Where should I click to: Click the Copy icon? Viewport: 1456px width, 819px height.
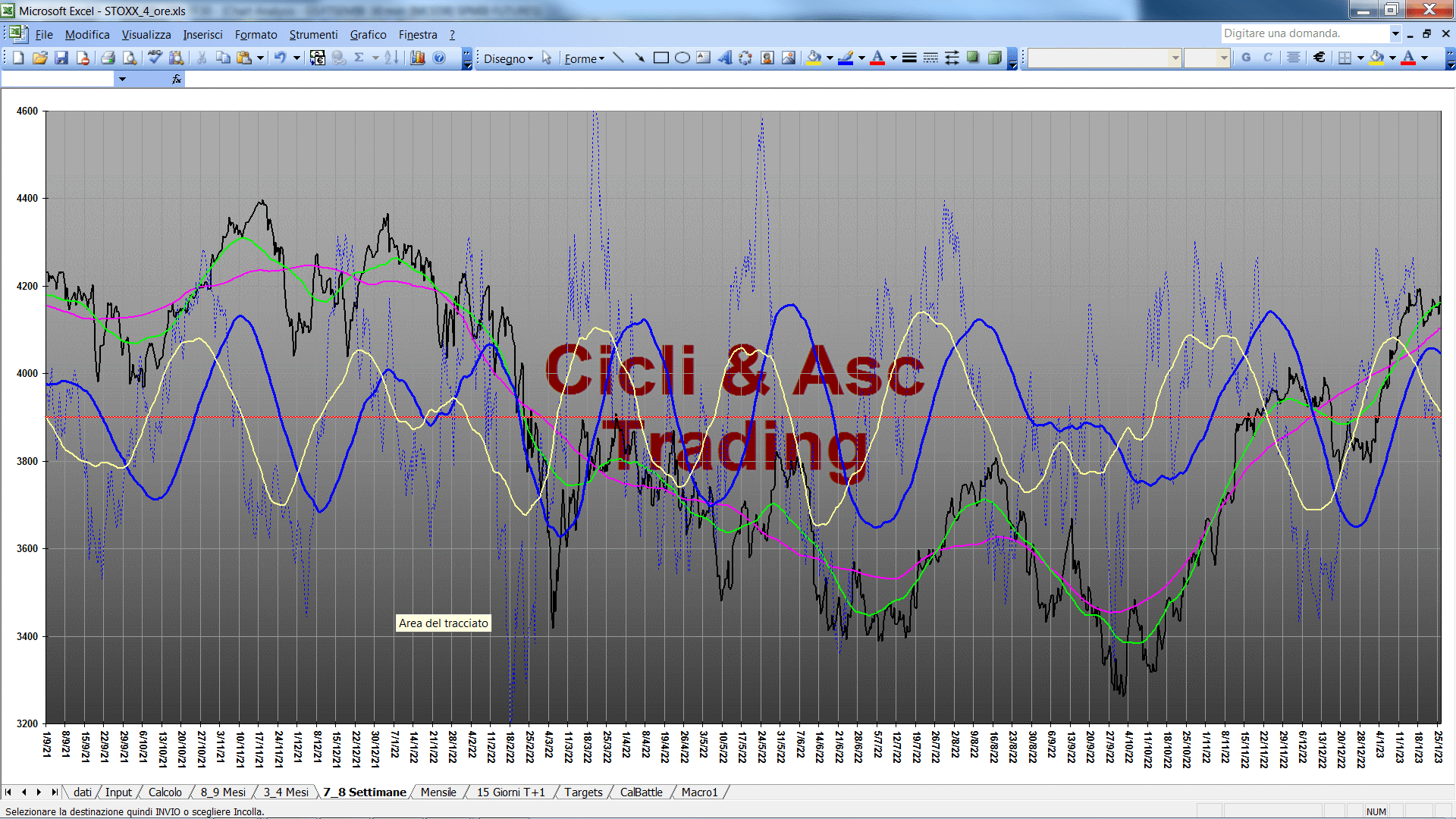tap(223, 58)
